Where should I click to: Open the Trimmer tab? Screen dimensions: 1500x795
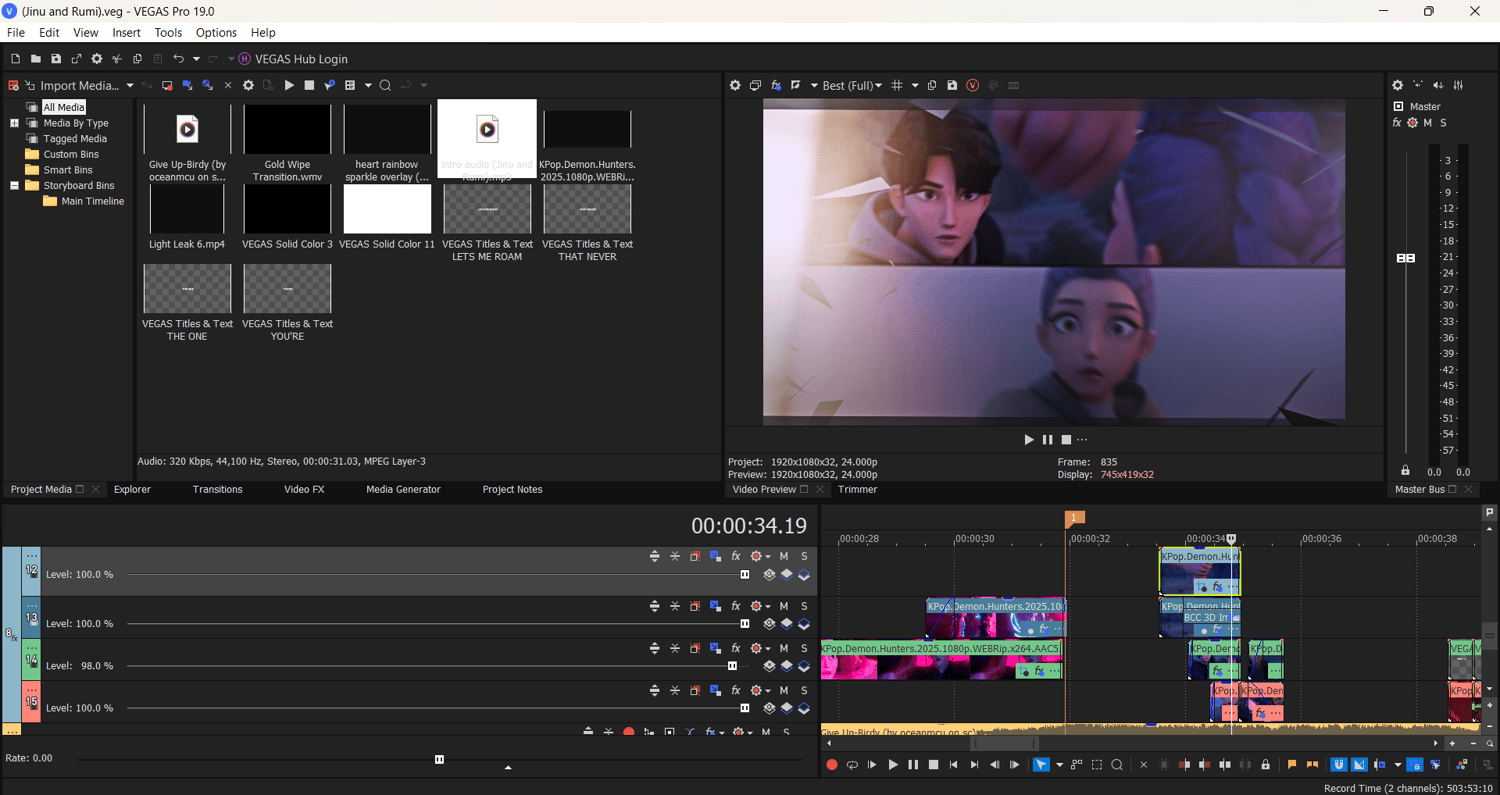pos(858,489)
